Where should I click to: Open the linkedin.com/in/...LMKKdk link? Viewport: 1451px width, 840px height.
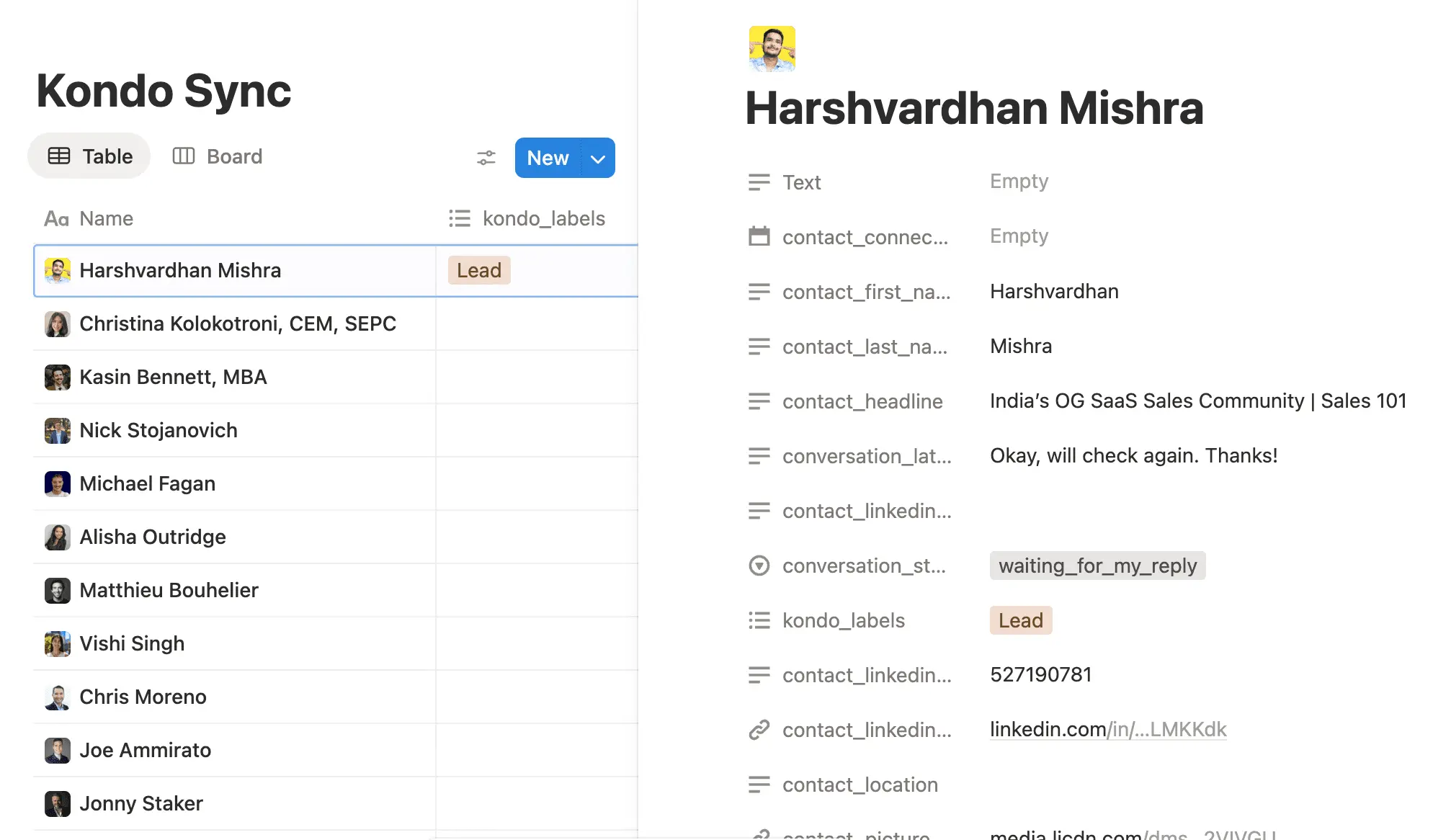[x=1108, y=729]
